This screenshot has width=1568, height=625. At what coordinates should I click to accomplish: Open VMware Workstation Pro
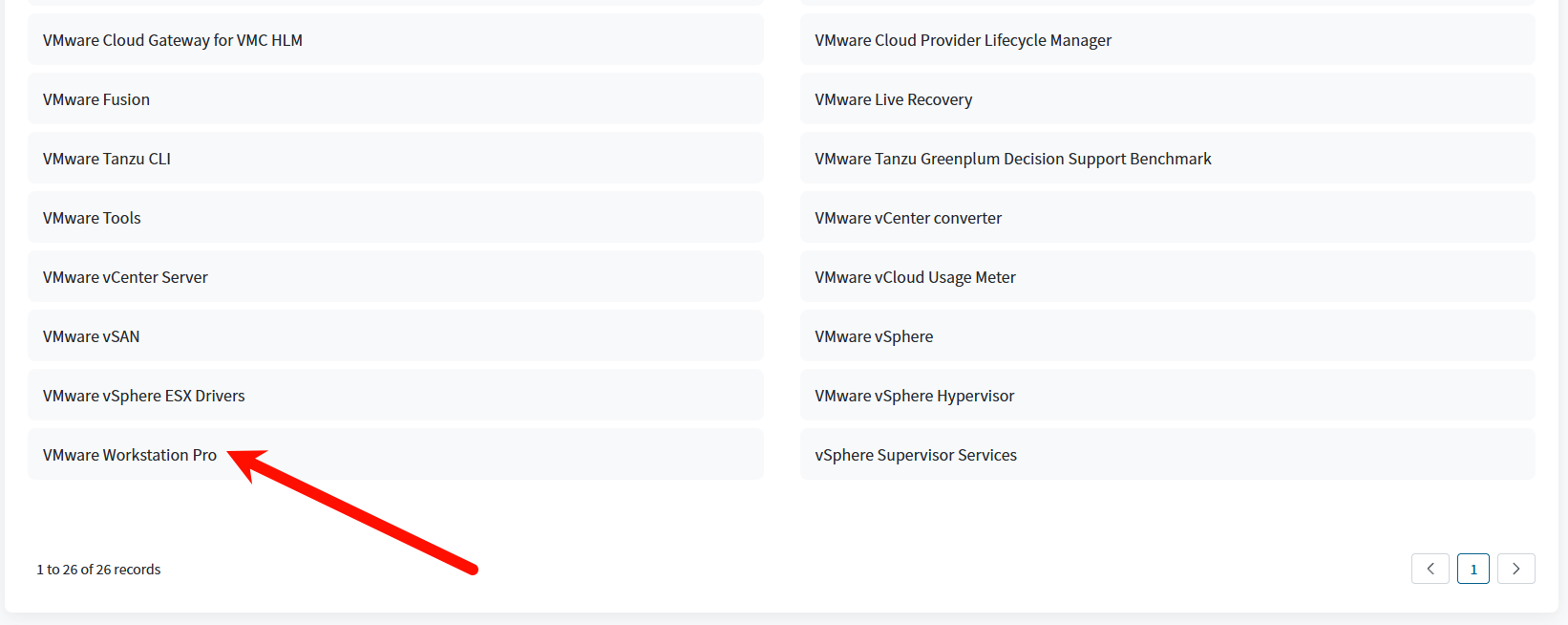click(x=130, y=455)
